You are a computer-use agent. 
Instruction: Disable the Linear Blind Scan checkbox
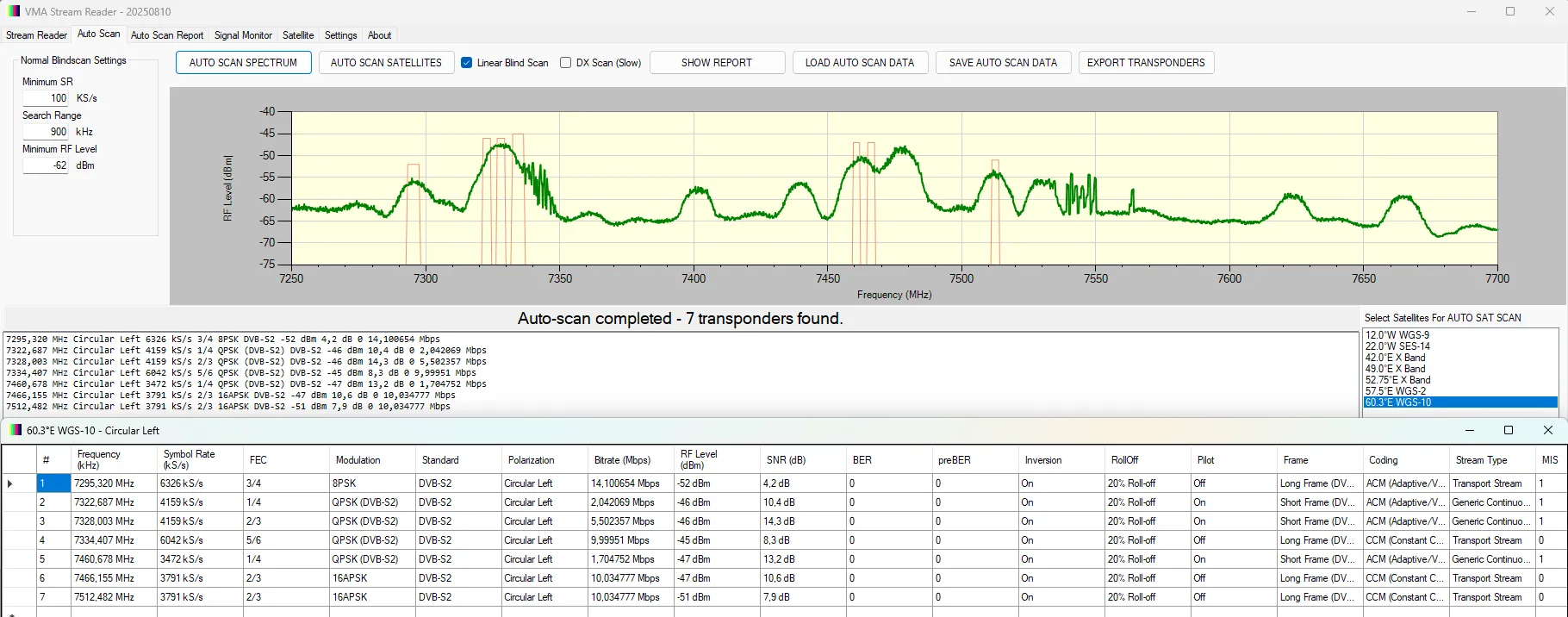coord(467,63)
